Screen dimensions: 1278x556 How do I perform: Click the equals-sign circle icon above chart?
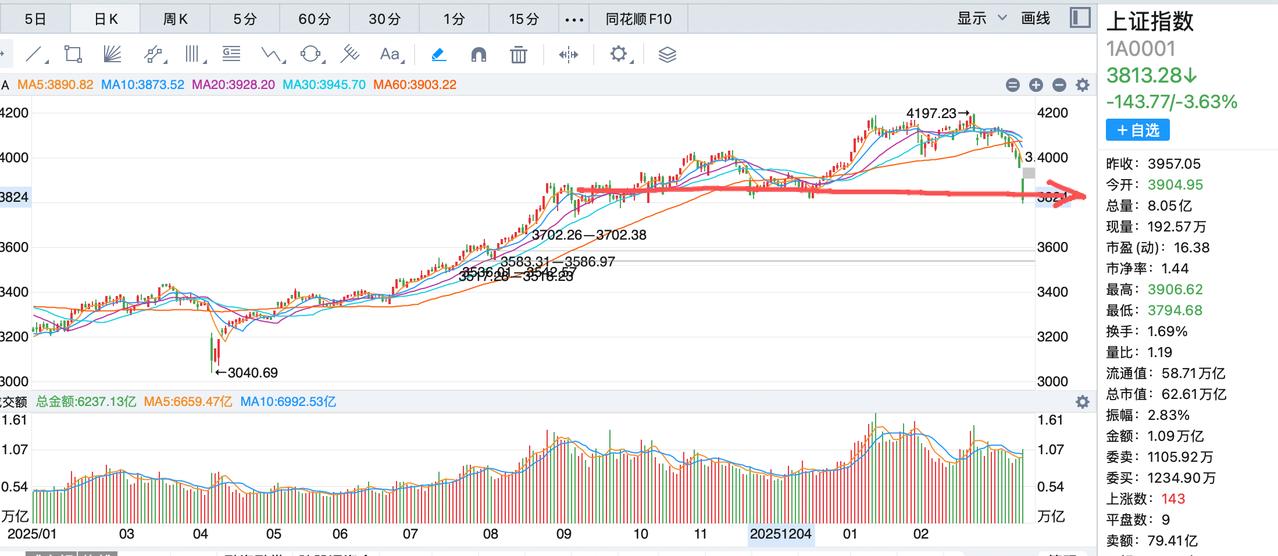pyautogui.click(x=1013, y=86)
